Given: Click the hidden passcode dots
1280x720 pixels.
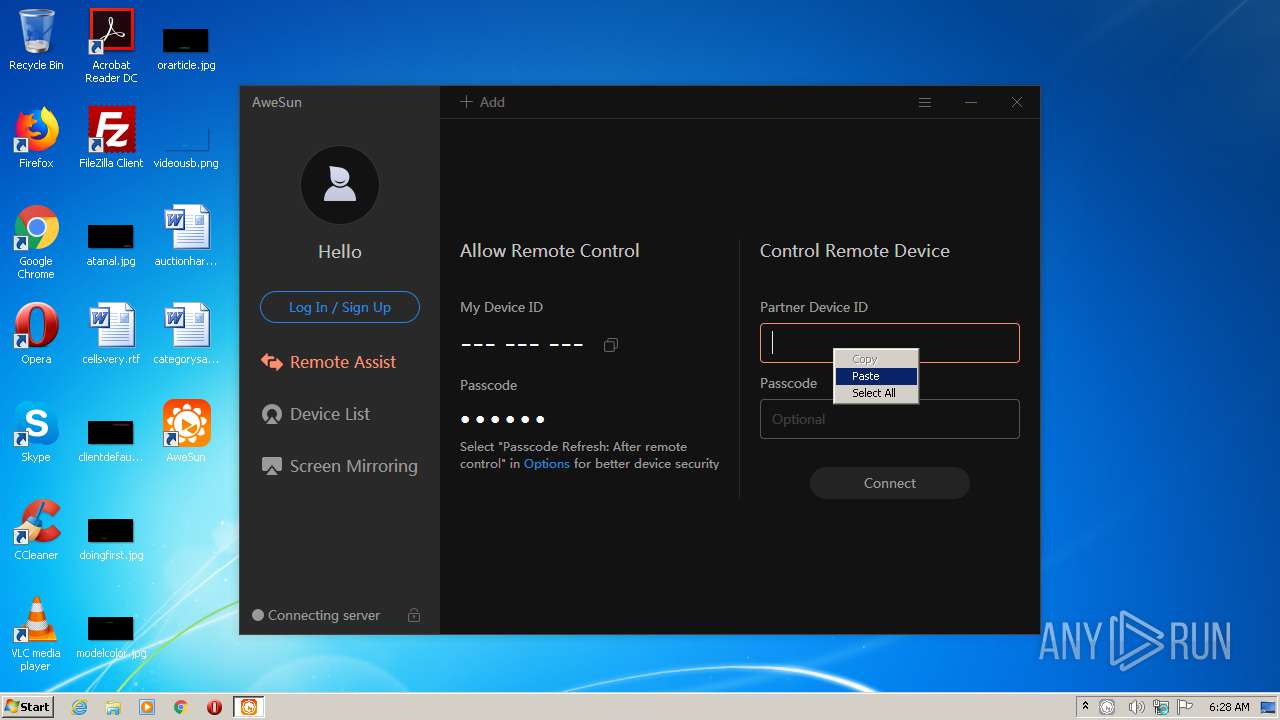Looking at the screenshot, I should [x=503, y=419].
